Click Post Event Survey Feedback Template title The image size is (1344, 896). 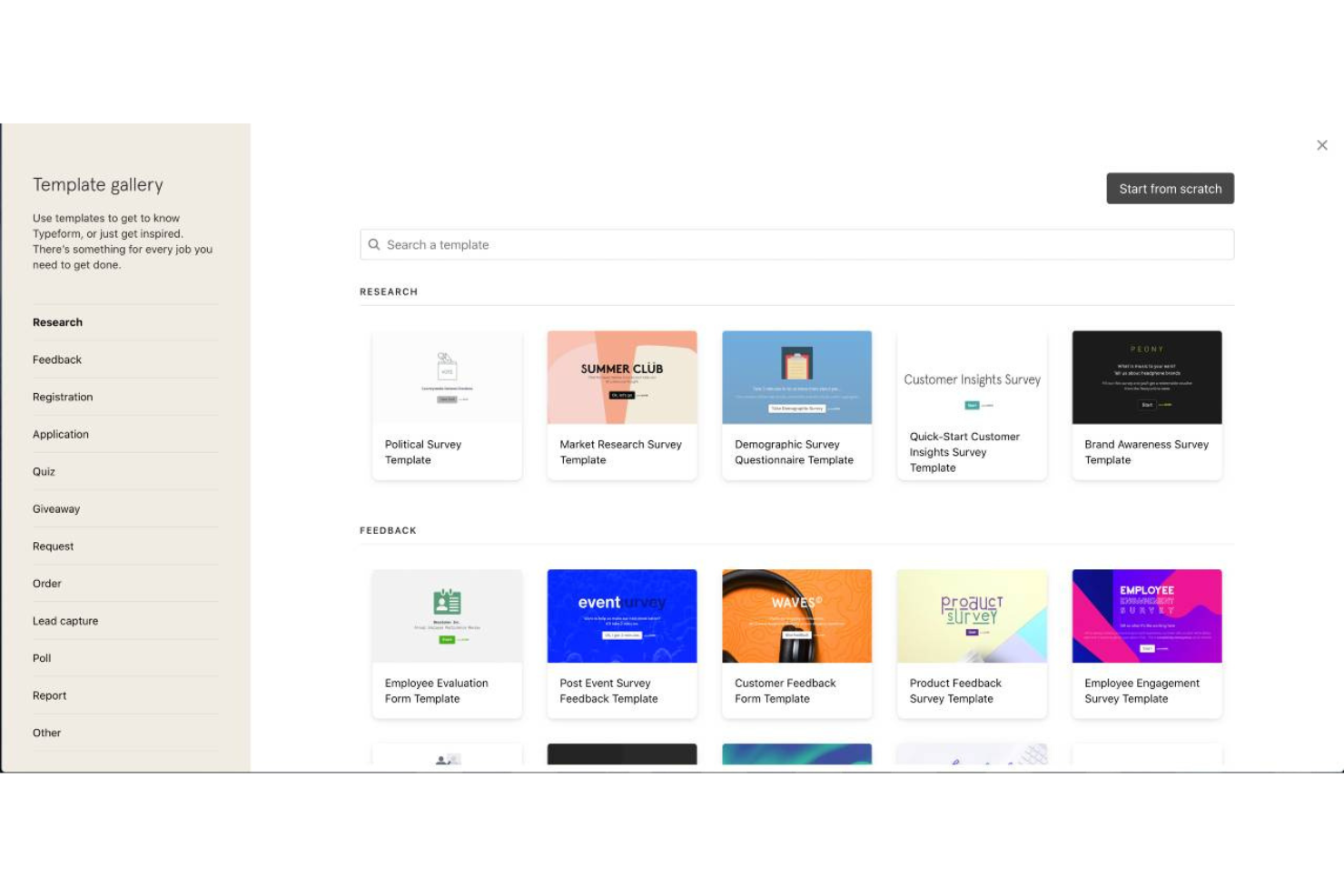[608, 691]
